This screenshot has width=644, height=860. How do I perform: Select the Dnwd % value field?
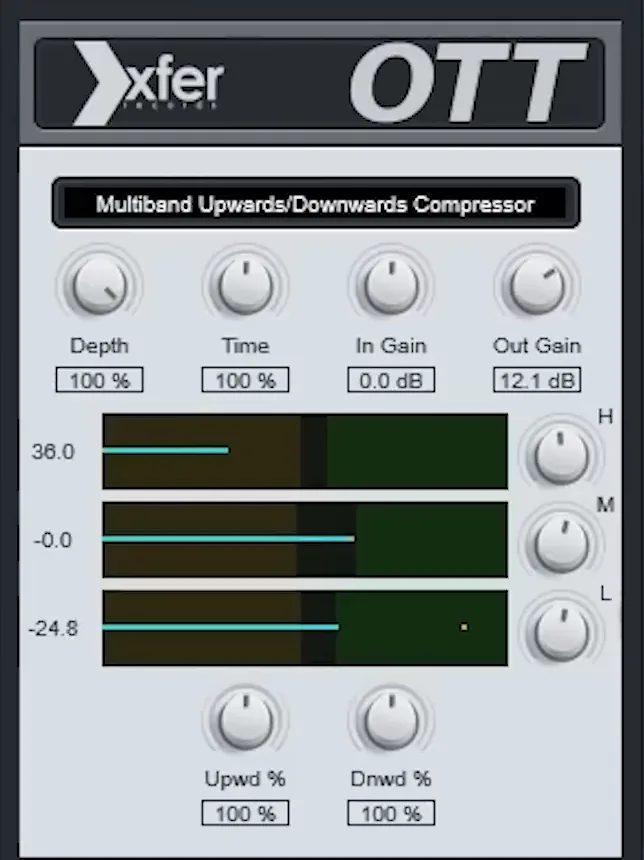click(391, 813)
